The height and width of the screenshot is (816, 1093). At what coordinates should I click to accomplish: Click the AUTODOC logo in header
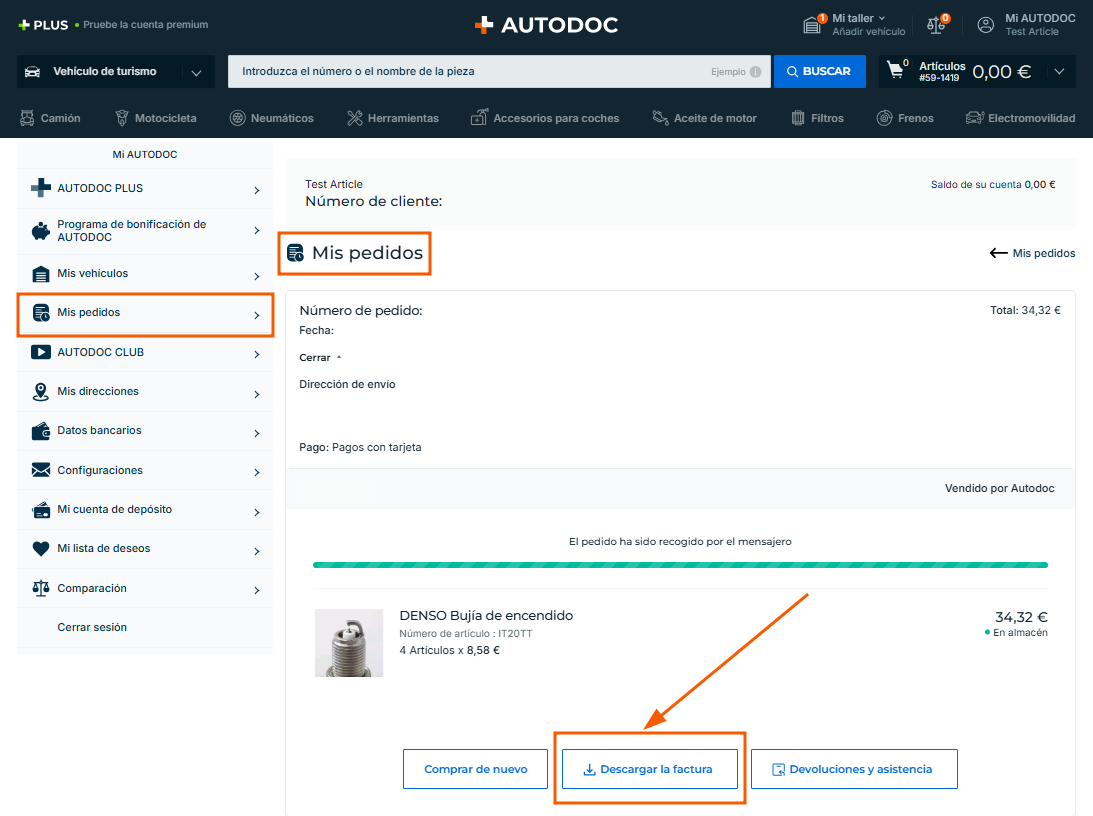[546, 25]
